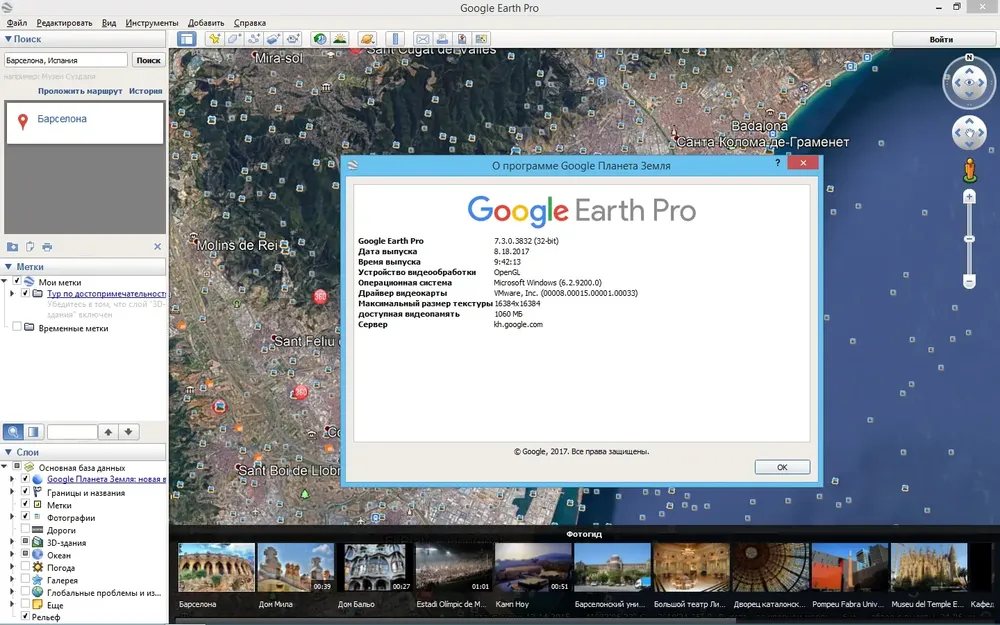Viewport: 1000px width, 625px height.
Task: Expand the Океан layer node
Action: pos(12,554)
